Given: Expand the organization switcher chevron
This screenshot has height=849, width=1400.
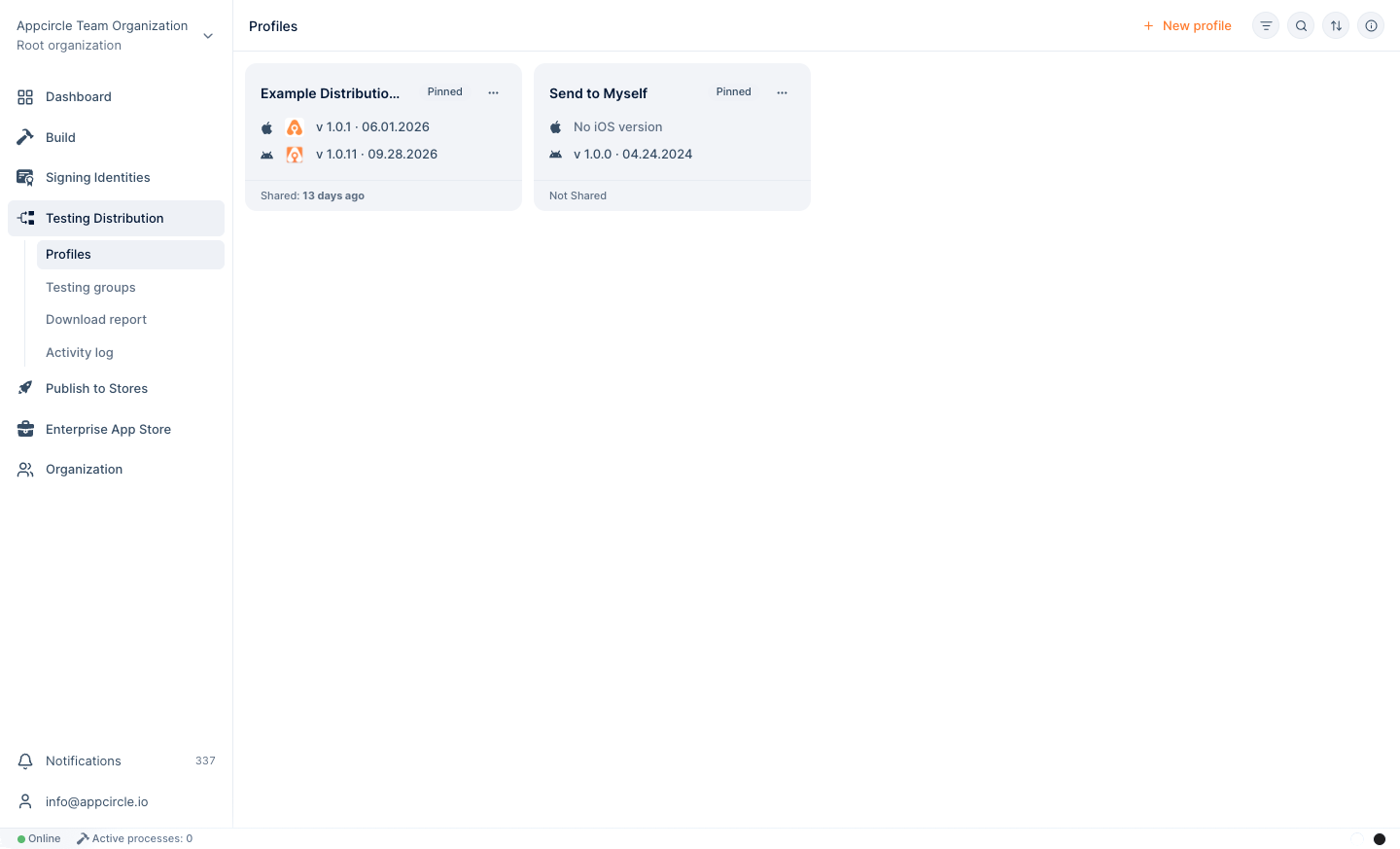Looking at the screenshot, I should (208, 36).
